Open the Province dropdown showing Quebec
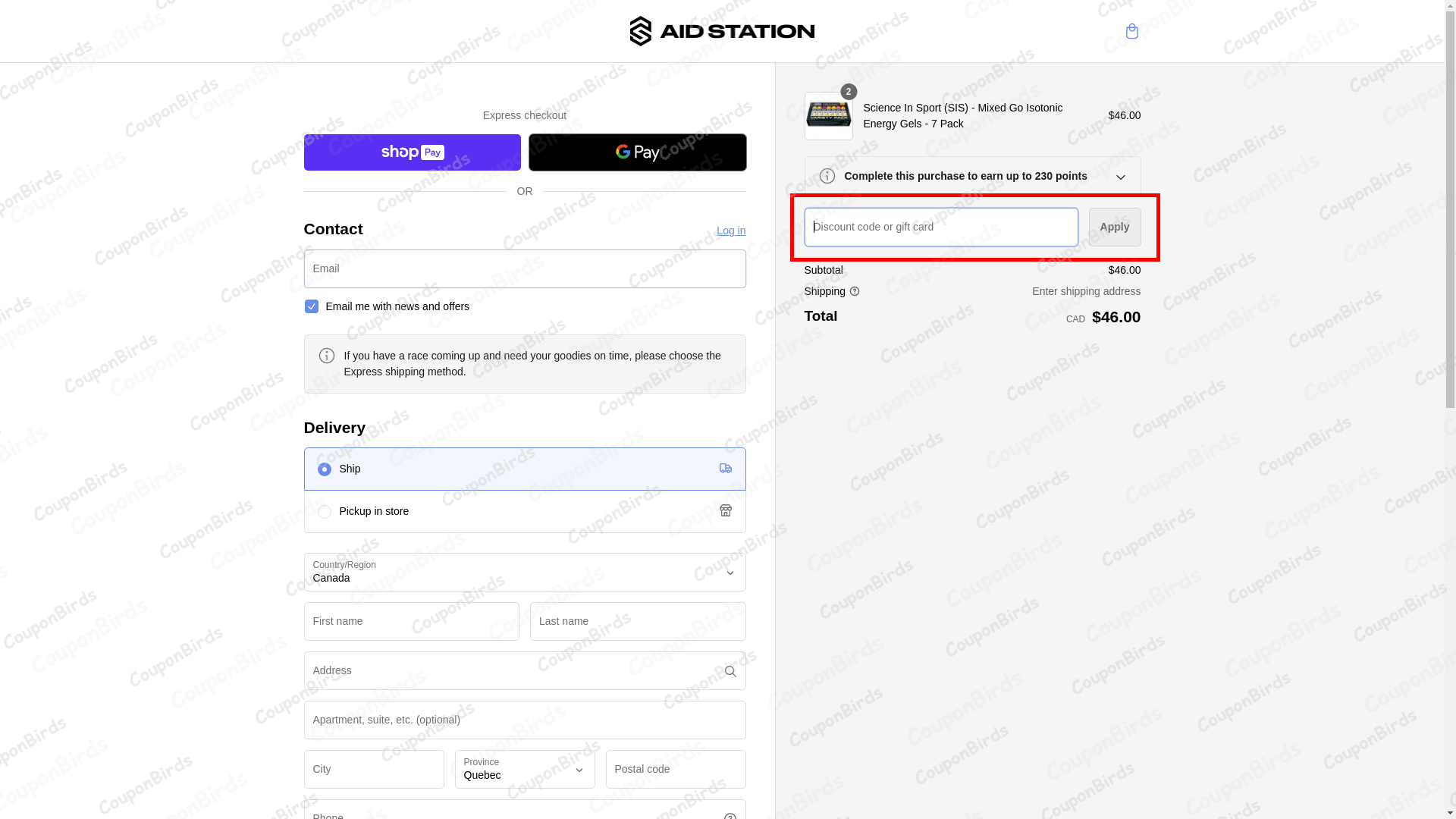Image resolution: width=1456 pixels, height=819 pixels. (x=524, y=770)
